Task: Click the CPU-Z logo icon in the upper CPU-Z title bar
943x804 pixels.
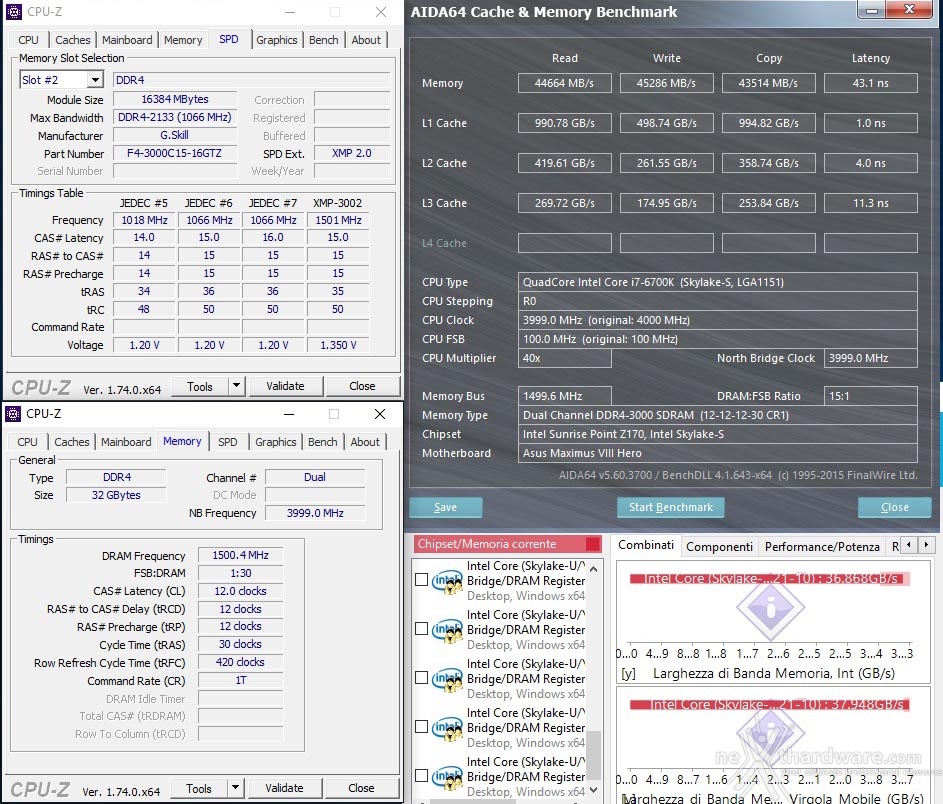Action: (x=13, y=11)
